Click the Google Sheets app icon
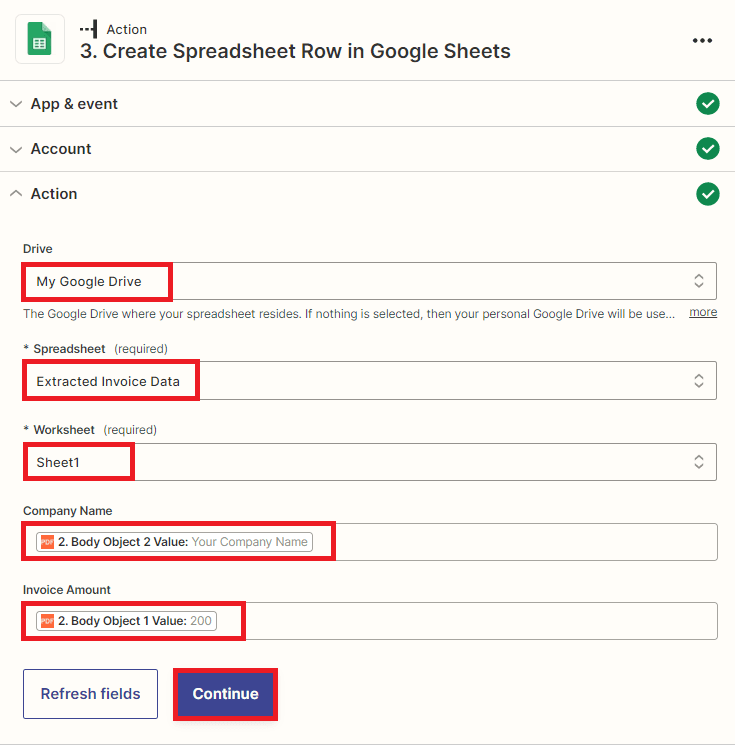Screen dimensions: 735x745 tap(40, 40)
